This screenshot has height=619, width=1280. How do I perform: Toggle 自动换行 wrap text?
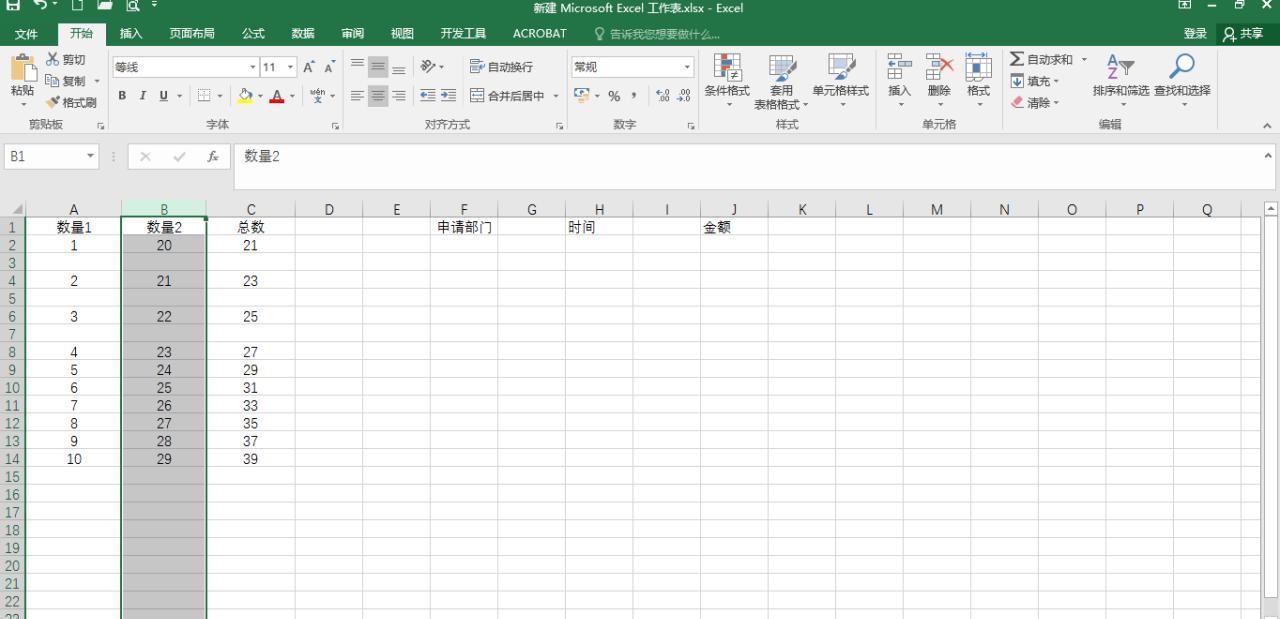(501, 67)
